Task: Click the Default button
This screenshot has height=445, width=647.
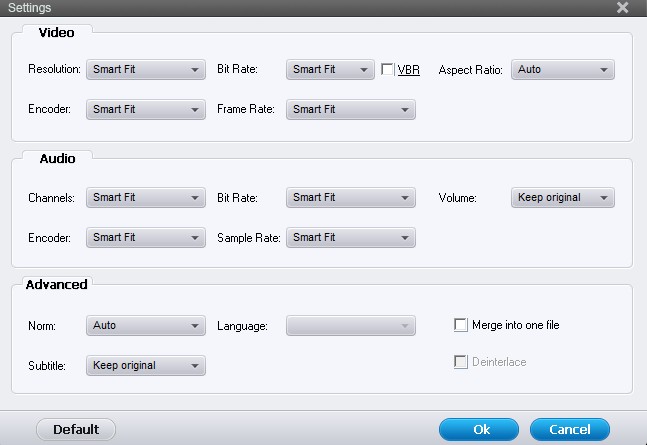Action: pyautogui.click(x=76, y=430)
